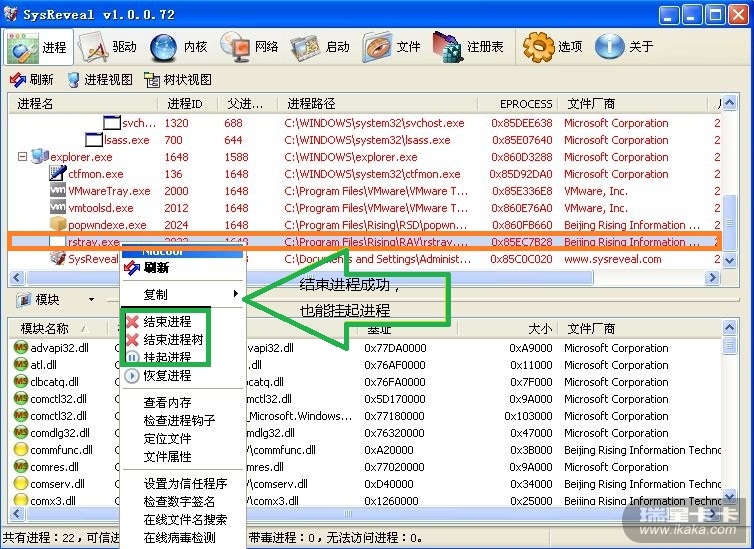Collapse the explorer.exe tree node
The width and height of the screenshot is (754, 549).
click(22, 157)
